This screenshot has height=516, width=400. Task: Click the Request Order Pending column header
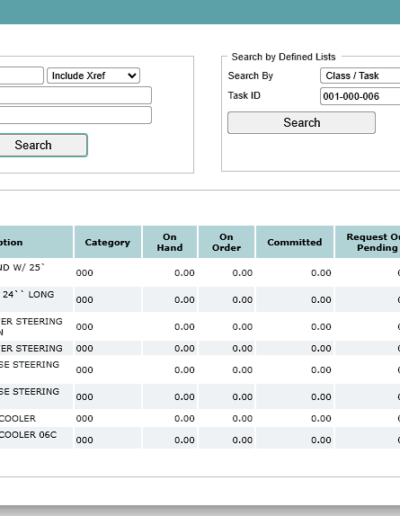point(368,242)
